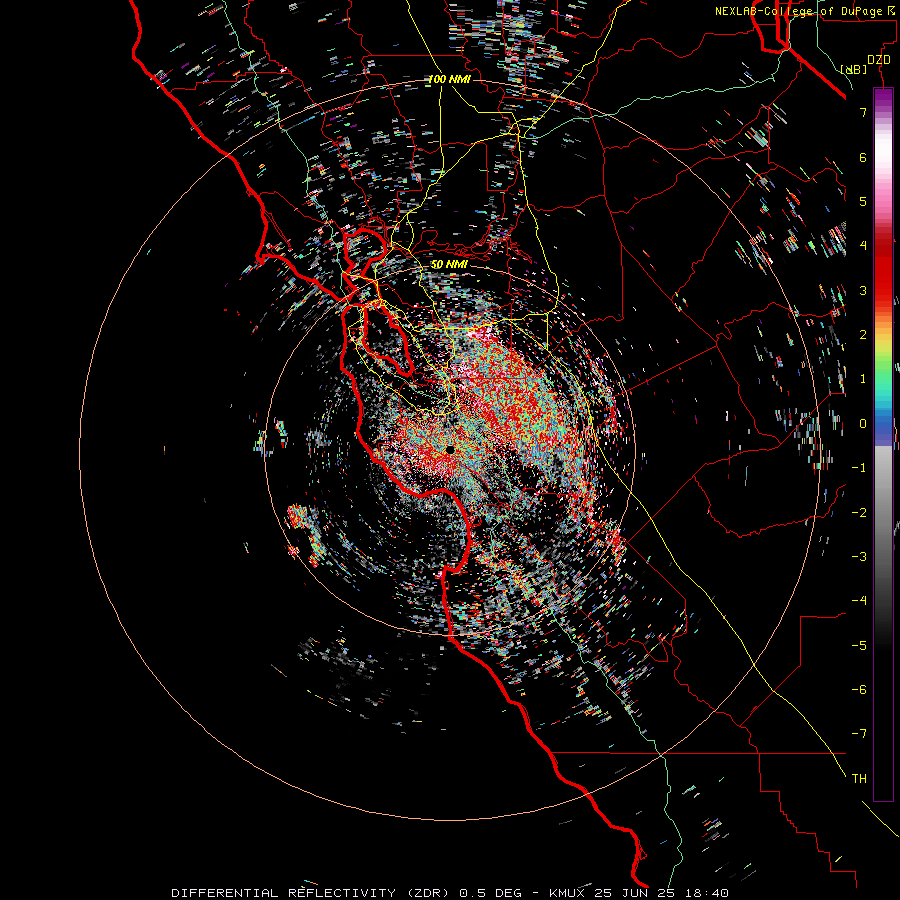Click the TH threshold label on the scale
Screen dimensions: 900x900
click(859, 778)
